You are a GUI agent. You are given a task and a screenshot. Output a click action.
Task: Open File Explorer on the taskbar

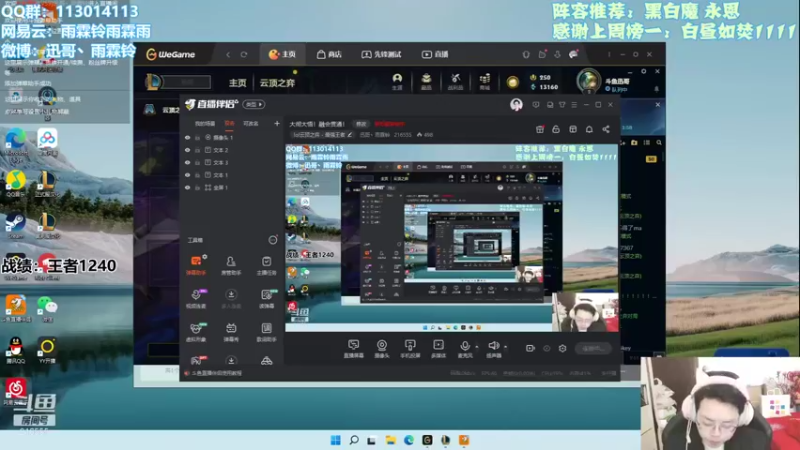tap(390, 440)
